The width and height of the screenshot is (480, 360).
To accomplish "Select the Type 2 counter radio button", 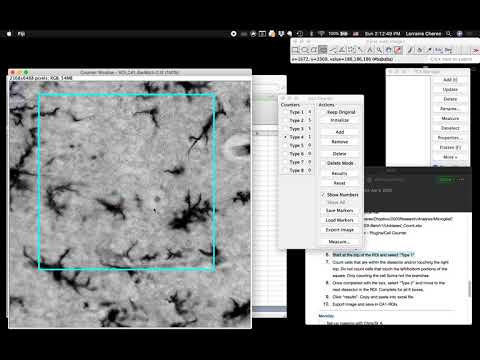I will click(x=285, y=120).
